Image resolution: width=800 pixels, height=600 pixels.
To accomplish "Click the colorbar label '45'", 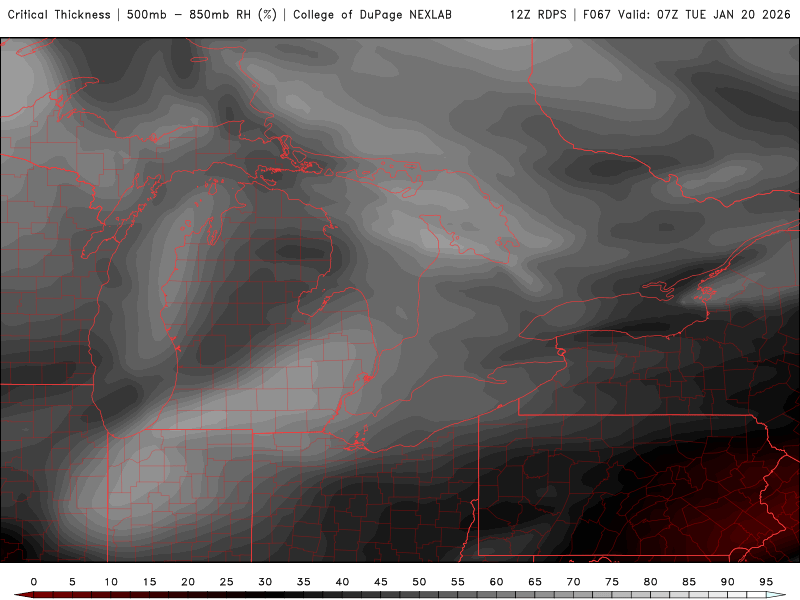I will tap(381, 582).
